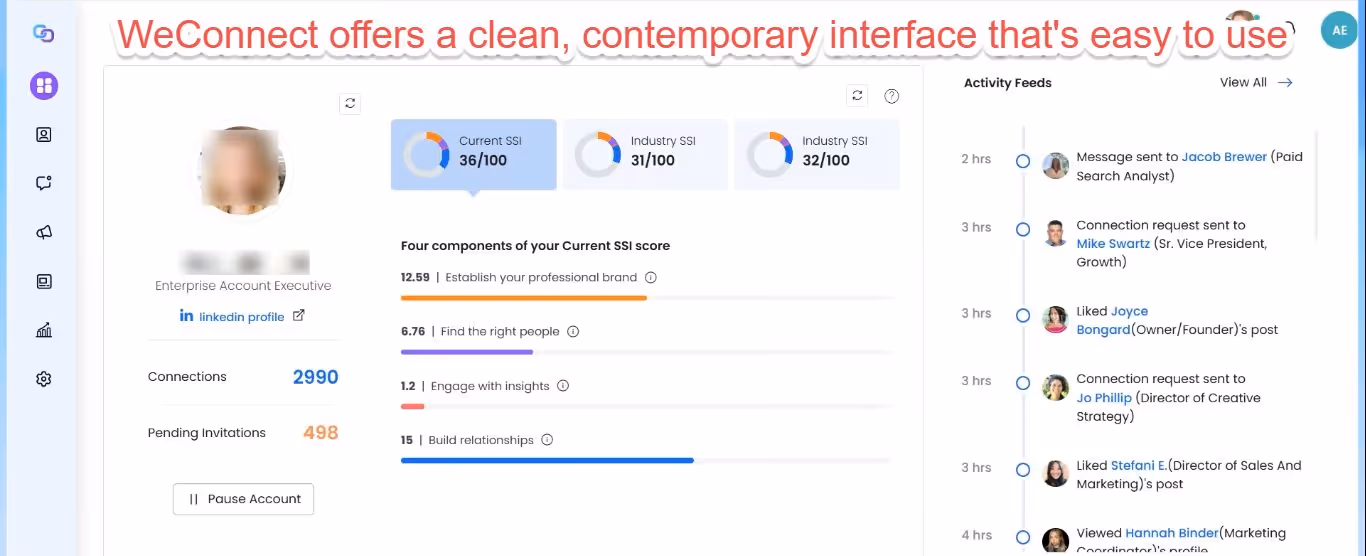Select the Industry SSI 31/100 tab

645,155
